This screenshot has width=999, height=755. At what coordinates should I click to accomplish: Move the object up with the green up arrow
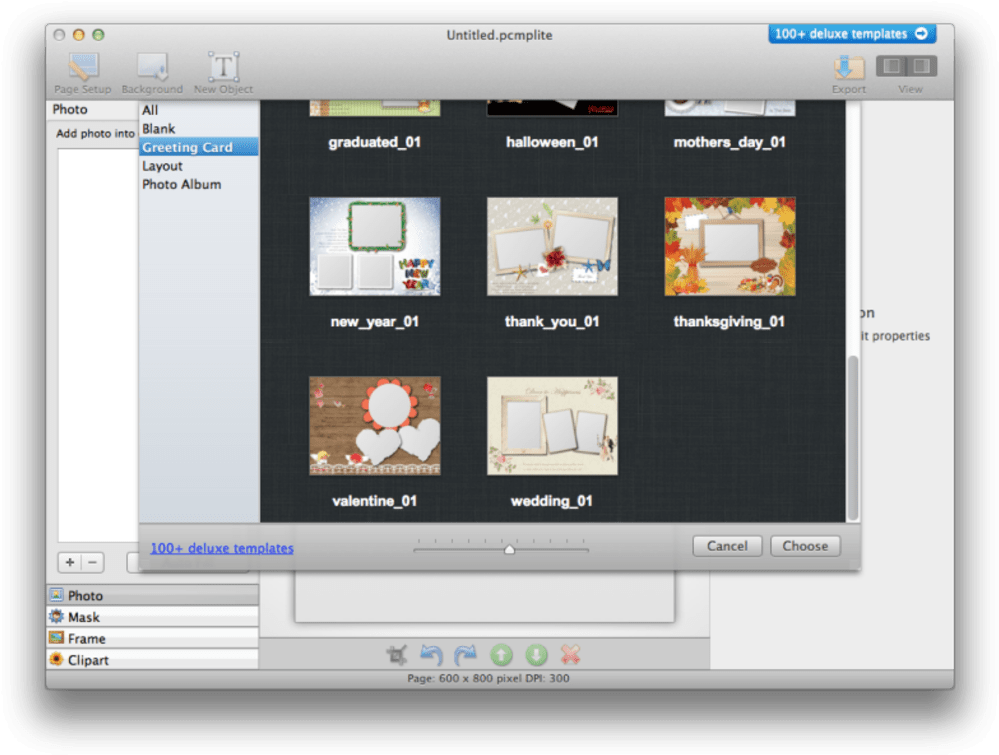[501, 654]
